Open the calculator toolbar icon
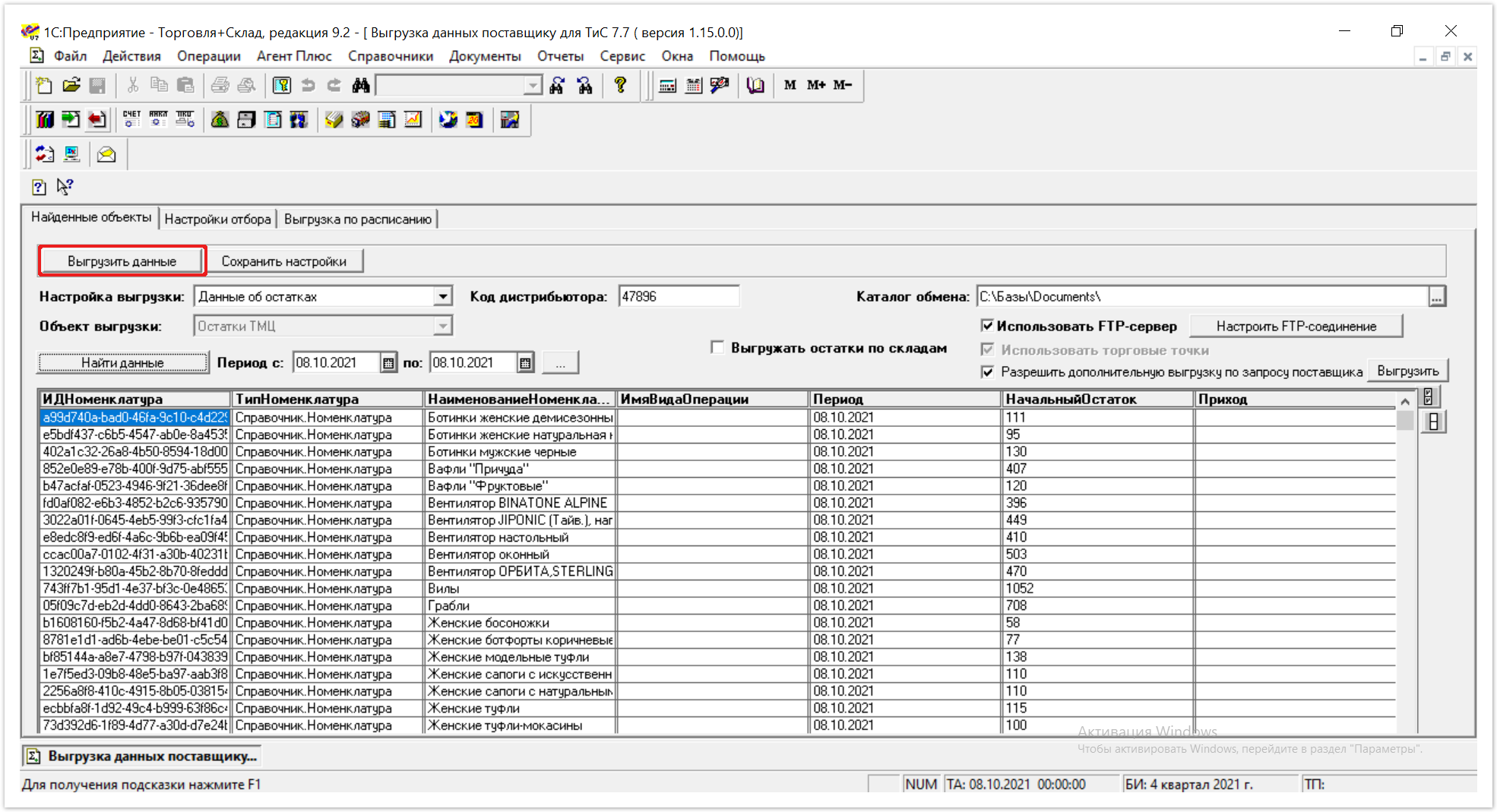This screenshot has height=812, width=1497. (667, 85)
